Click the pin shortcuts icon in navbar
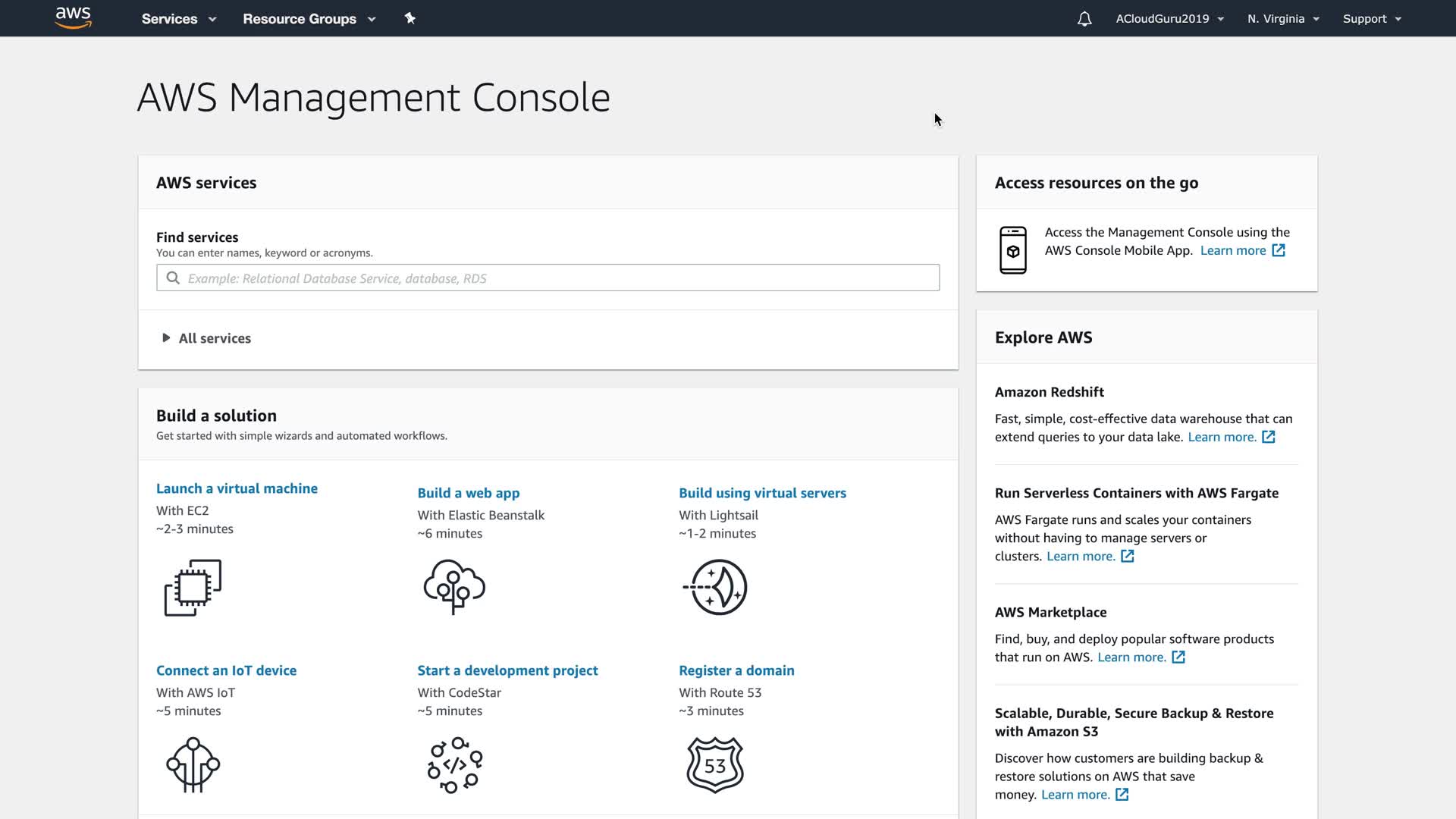Screen dimensions: 1456x819 [409, 18]
